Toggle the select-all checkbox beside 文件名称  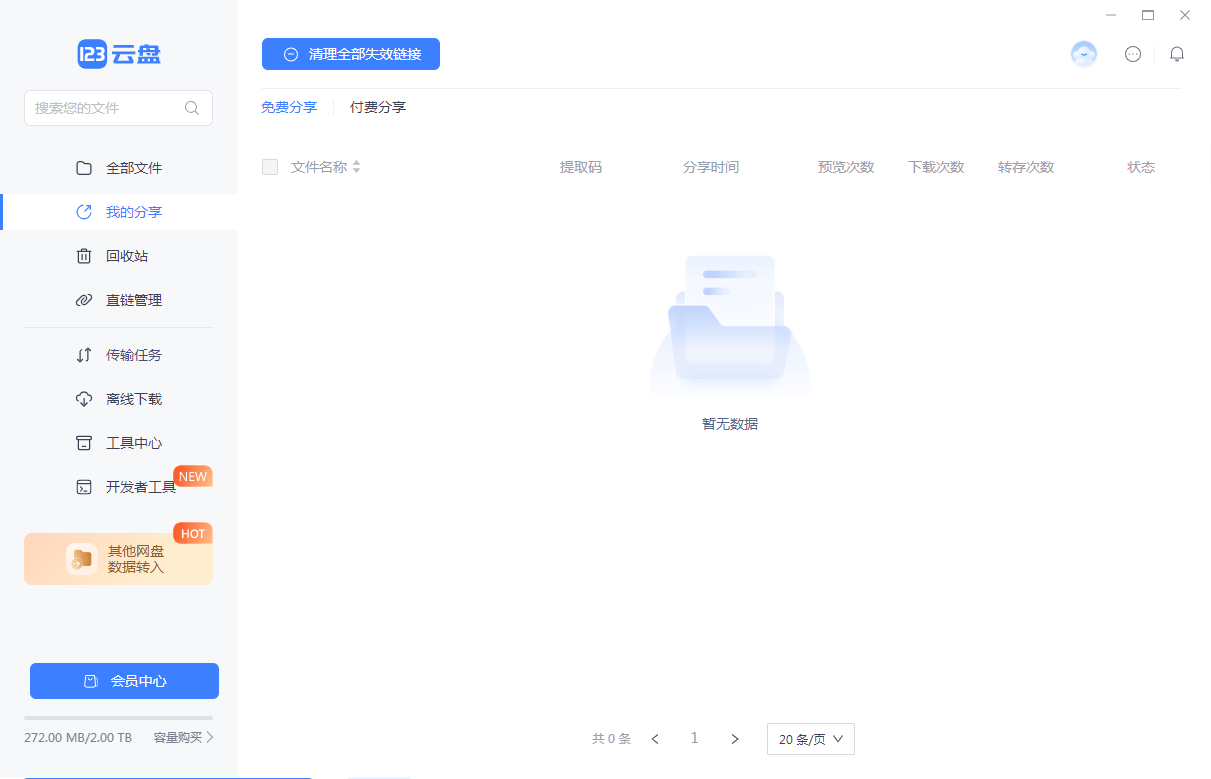[270, 167]
